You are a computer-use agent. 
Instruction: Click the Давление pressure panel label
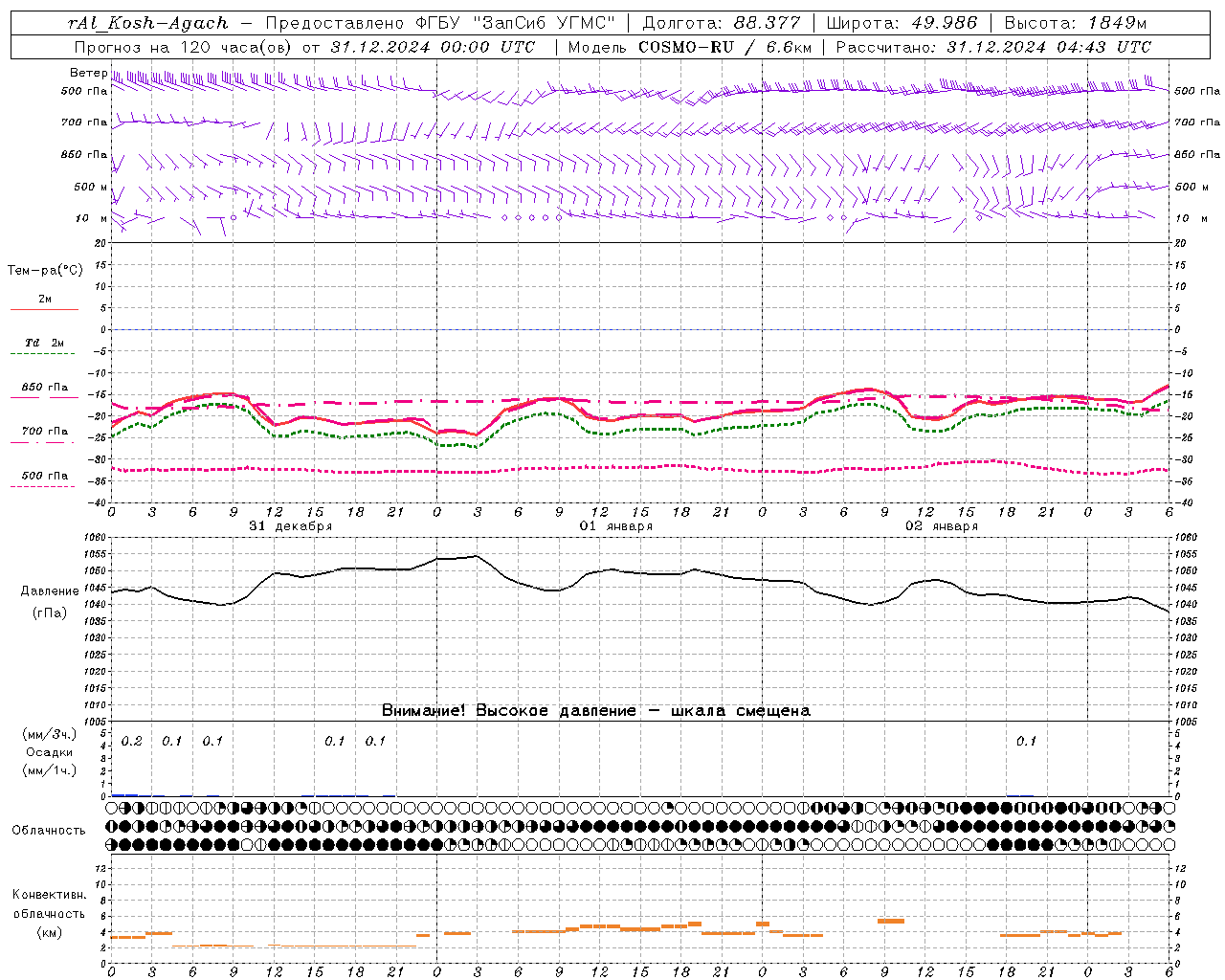coord(50,591)
